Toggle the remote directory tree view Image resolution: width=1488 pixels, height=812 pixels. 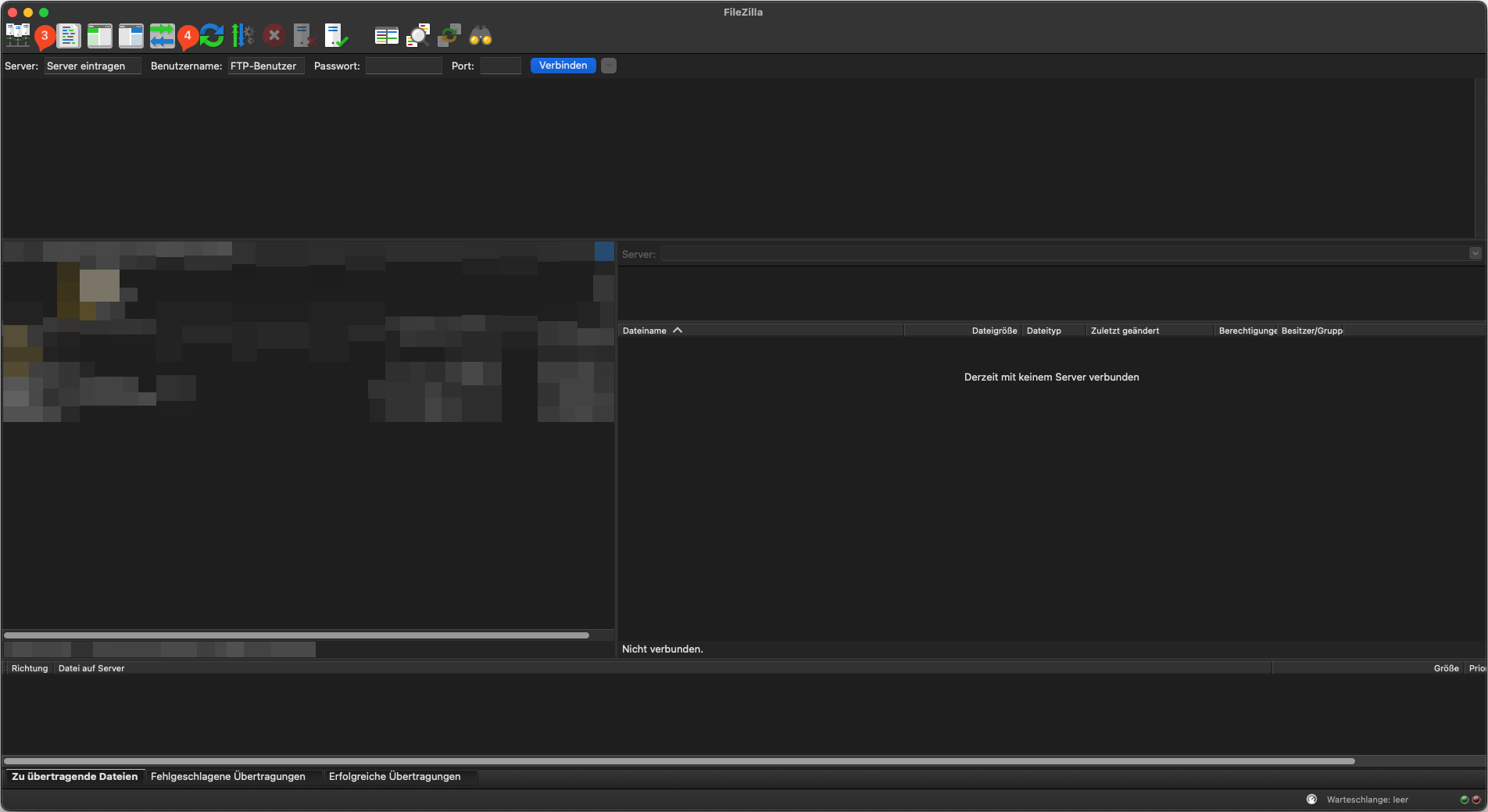point(131,35)
